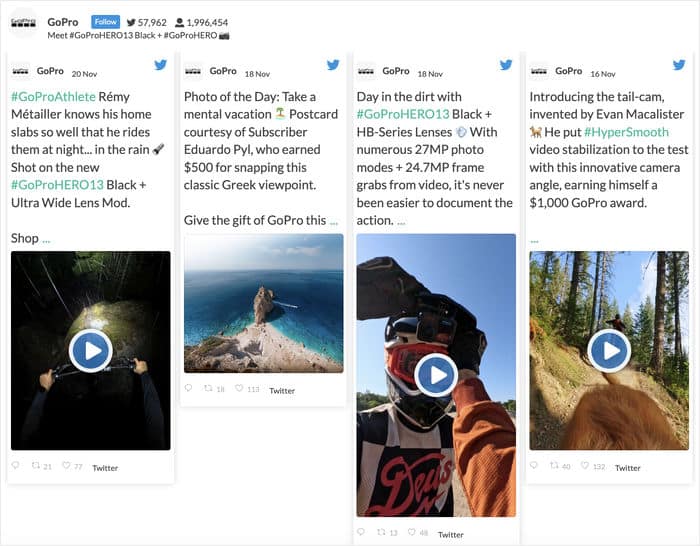Click reply icon on tail-cam post
700x546 pixels.
pyautogui.click(x=534, y=466)
